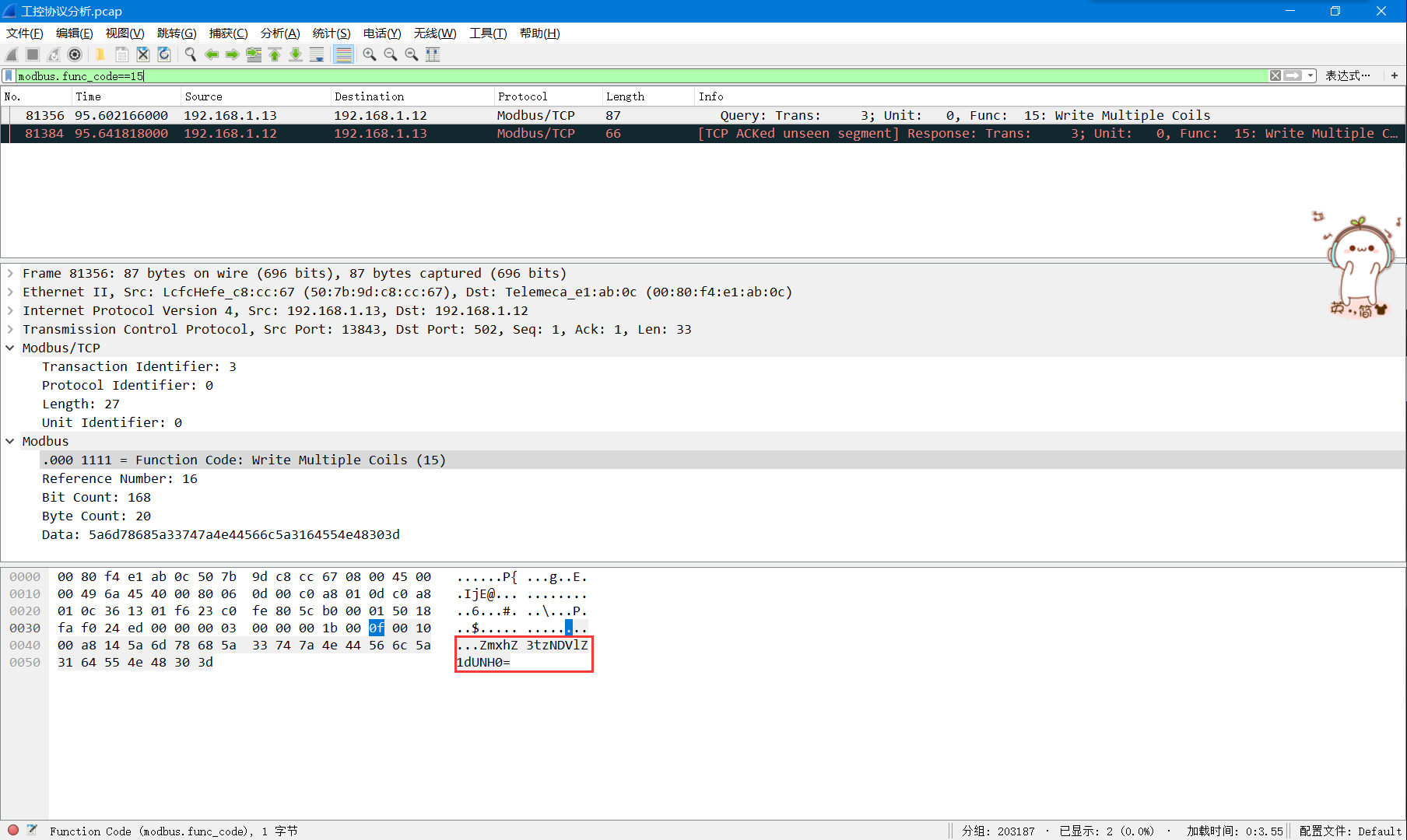
Task: Select the Data hex string field
Action: click(x=221, y=535)
